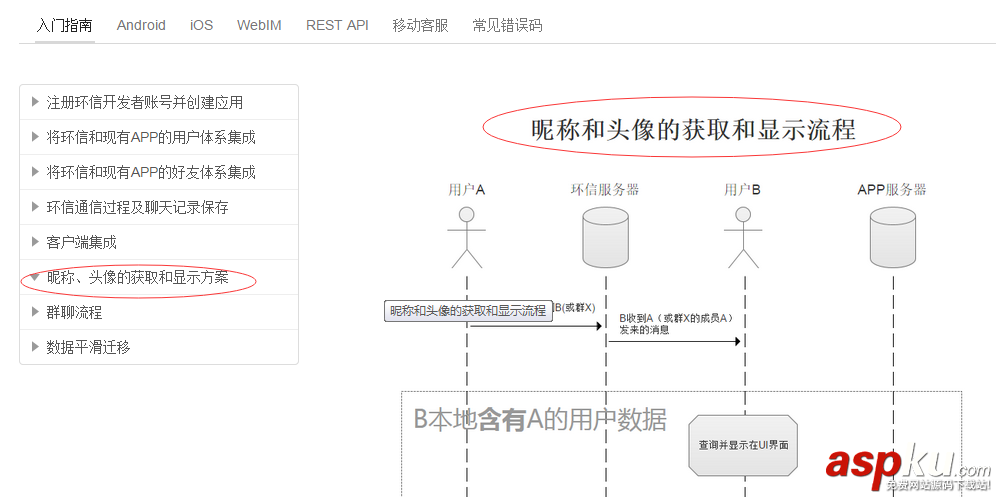Expand arrow beside 将环信和现有APP的用户体系集成
Image resolution: width=996 pixels, height=497 pixels.
click(35, 137)
